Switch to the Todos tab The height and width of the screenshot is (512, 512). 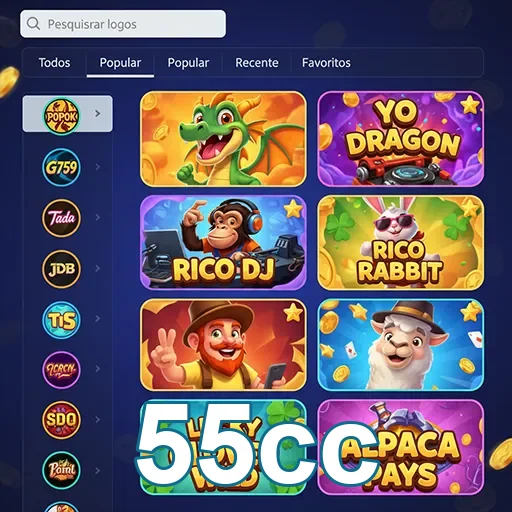click(54, 63)
